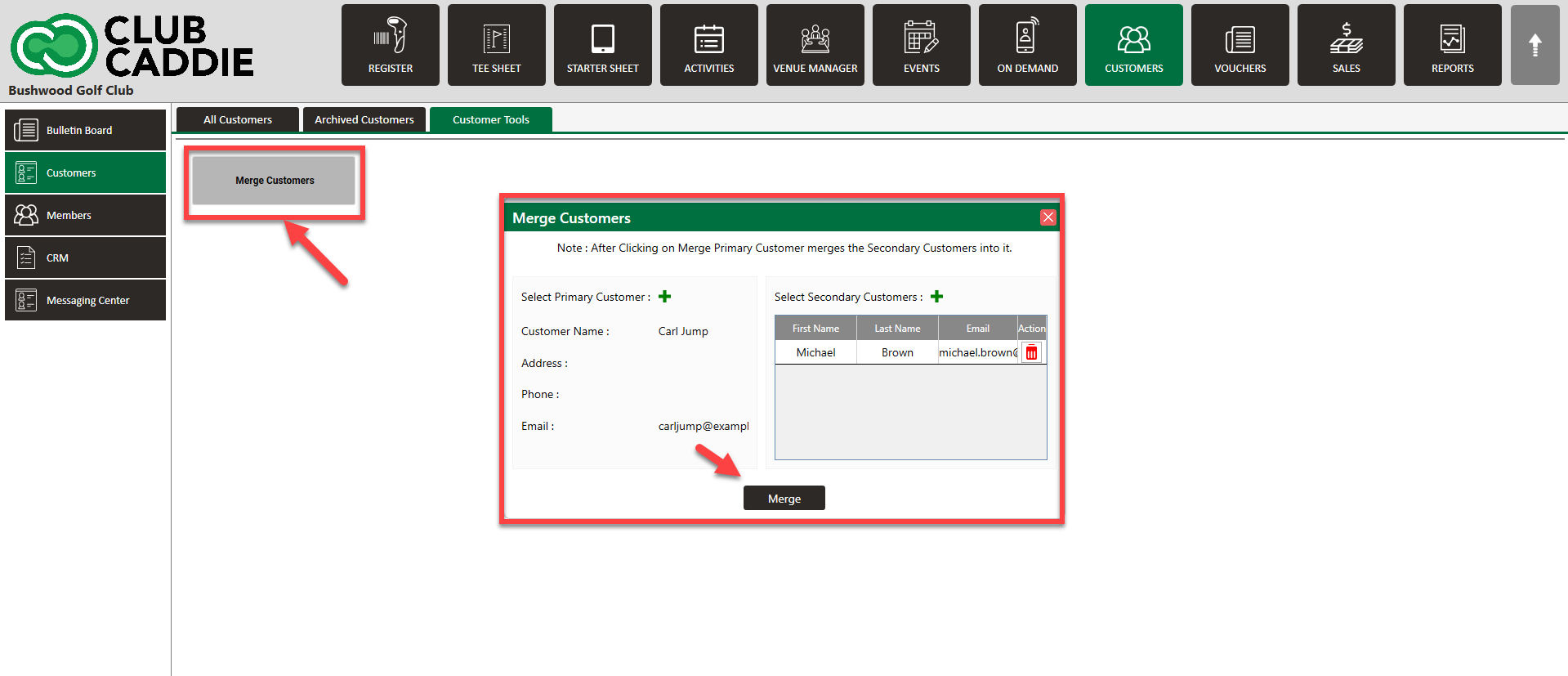Open the Vouchers module

[1240, 45]
